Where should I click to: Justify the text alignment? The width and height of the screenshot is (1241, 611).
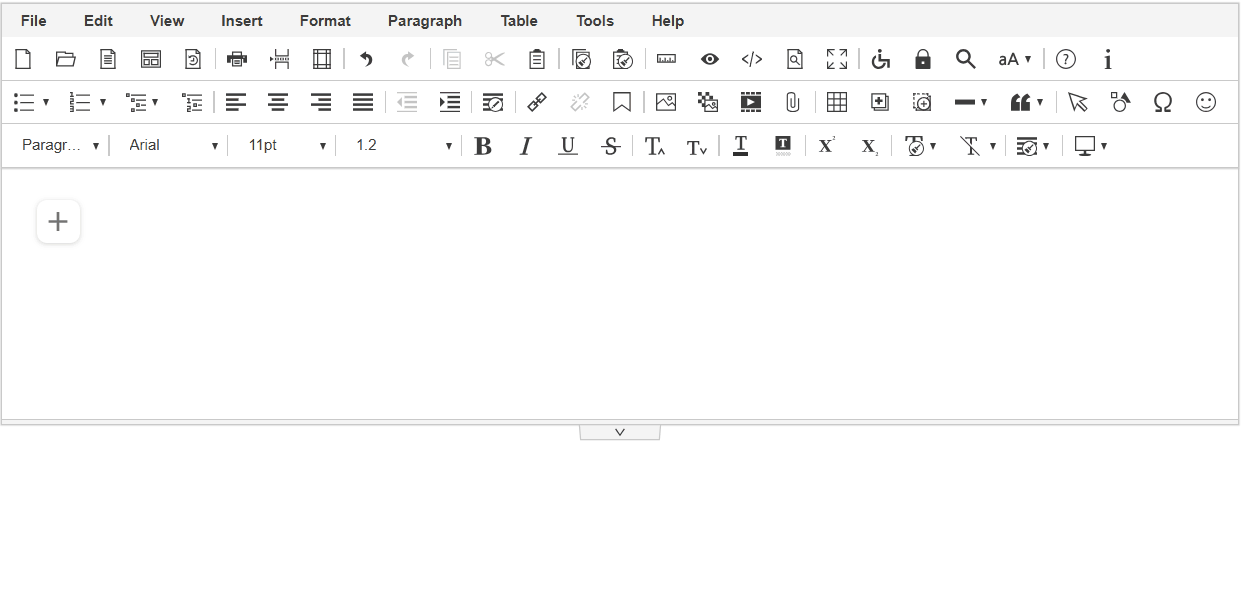[x=363, y=102]
